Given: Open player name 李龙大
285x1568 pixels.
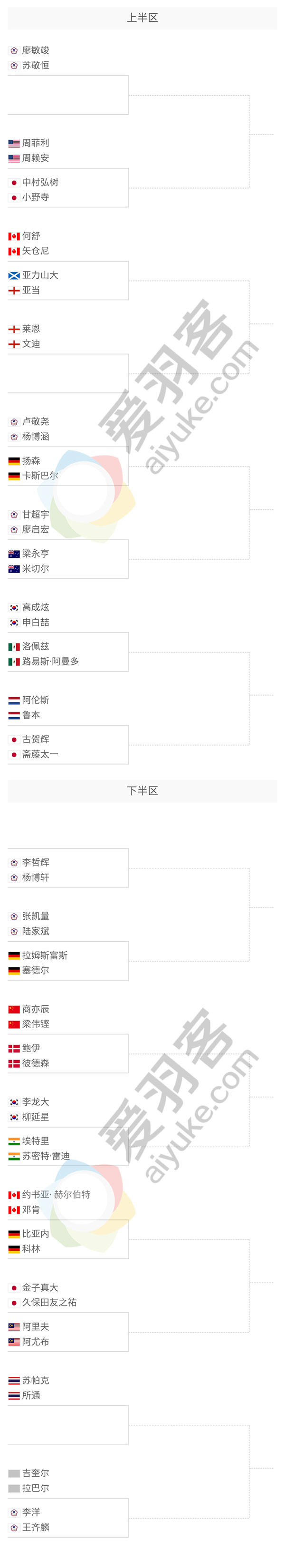Looking at the screenshot, I should pyautogui.click(x=35, y=1102).
